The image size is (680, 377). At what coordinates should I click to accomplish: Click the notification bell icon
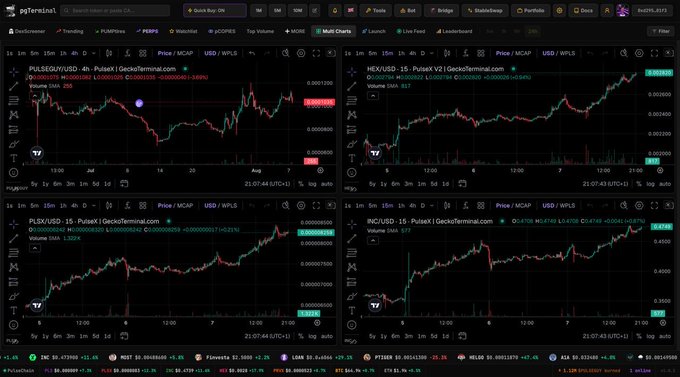(x=334, y=10)
